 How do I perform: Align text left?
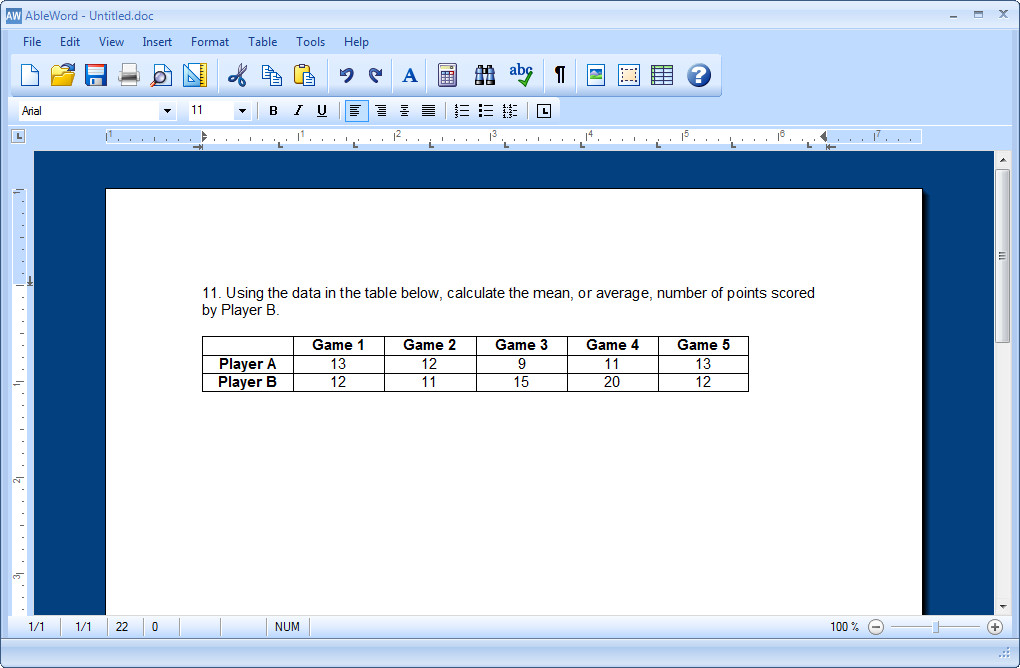(355, 111)
